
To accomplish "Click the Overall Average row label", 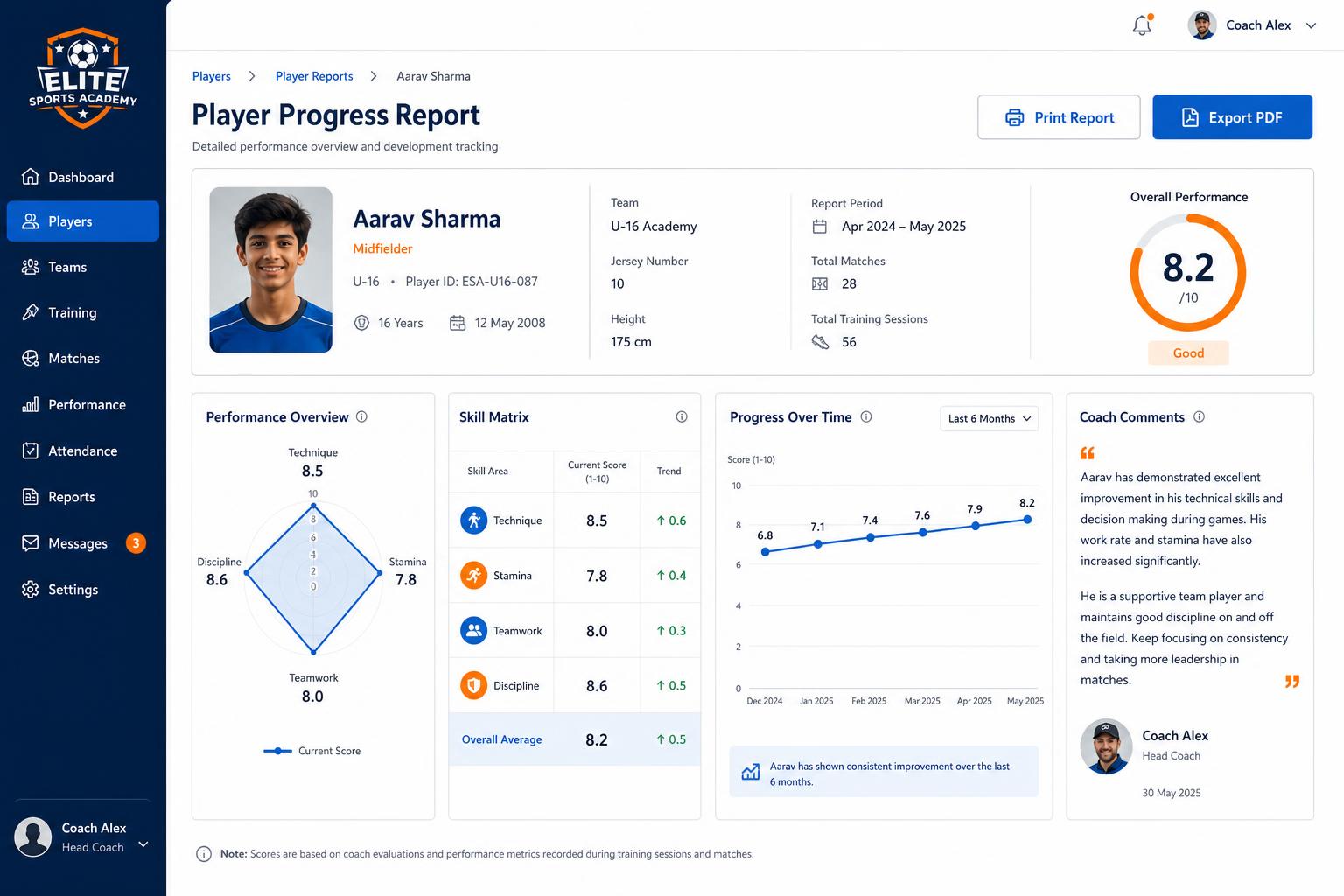I will [x=501, y=739].
